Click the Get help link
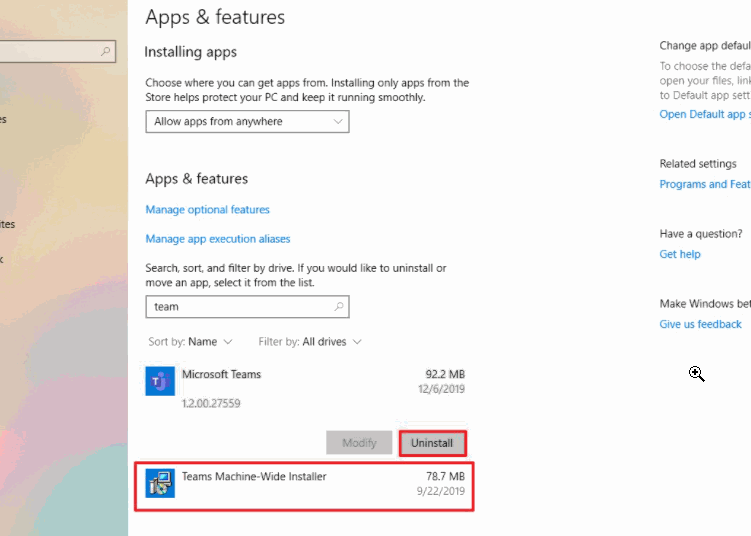 tap(680, 254)
